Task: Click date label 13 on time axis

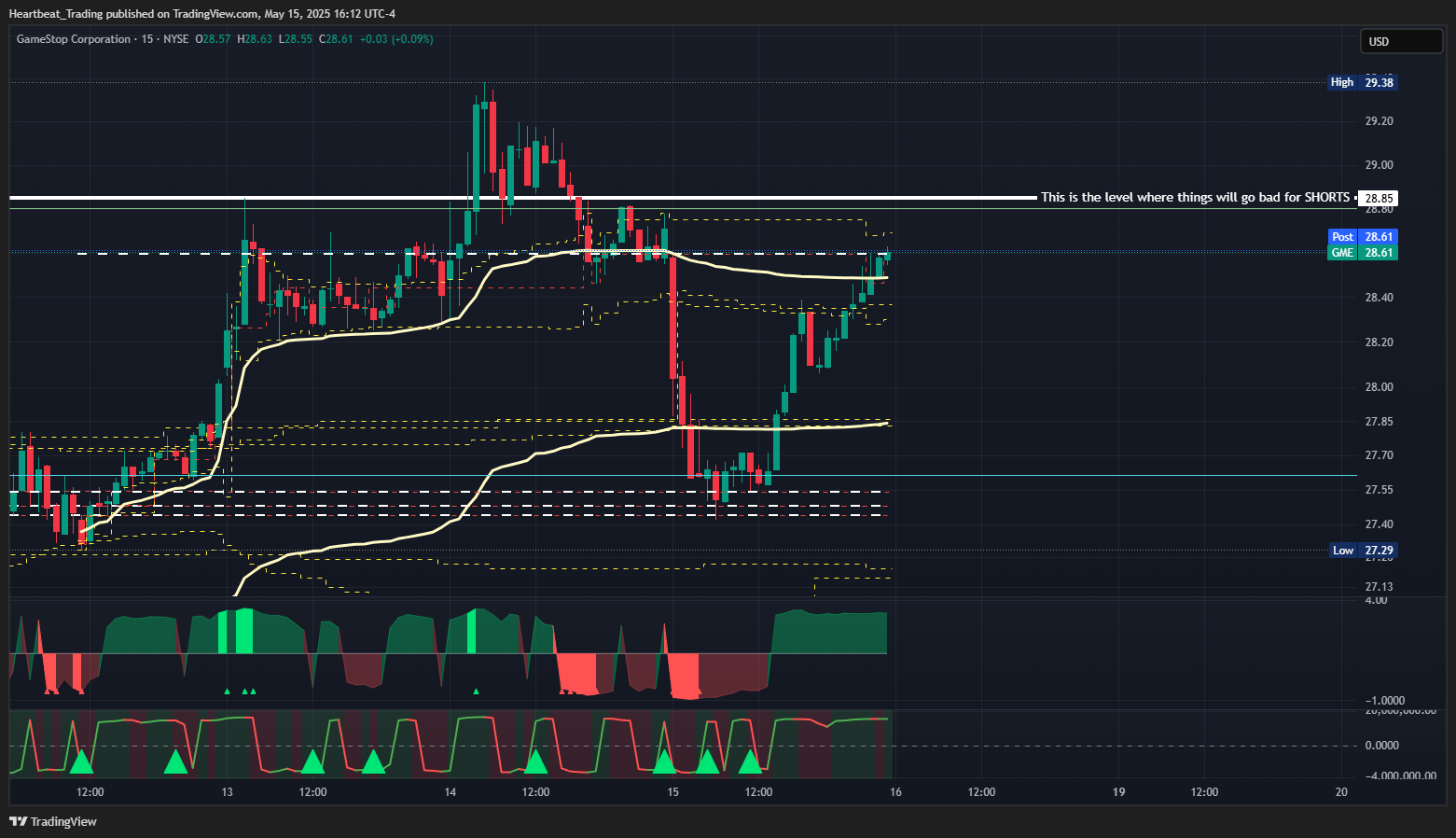Action: (x=228, y=792)
